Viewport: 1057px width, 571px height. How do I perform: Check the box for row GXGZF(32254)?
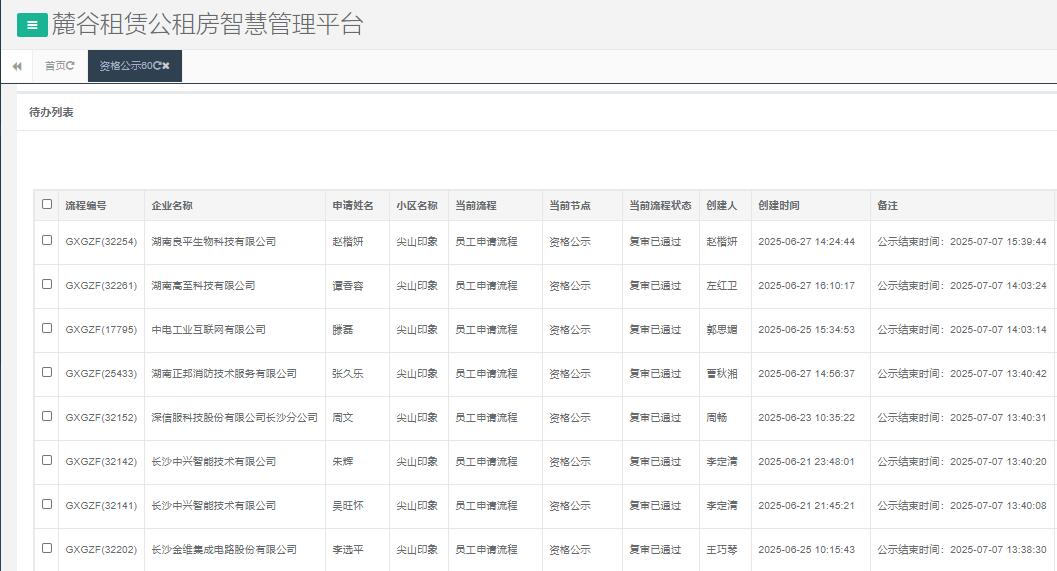click(47, 240)
